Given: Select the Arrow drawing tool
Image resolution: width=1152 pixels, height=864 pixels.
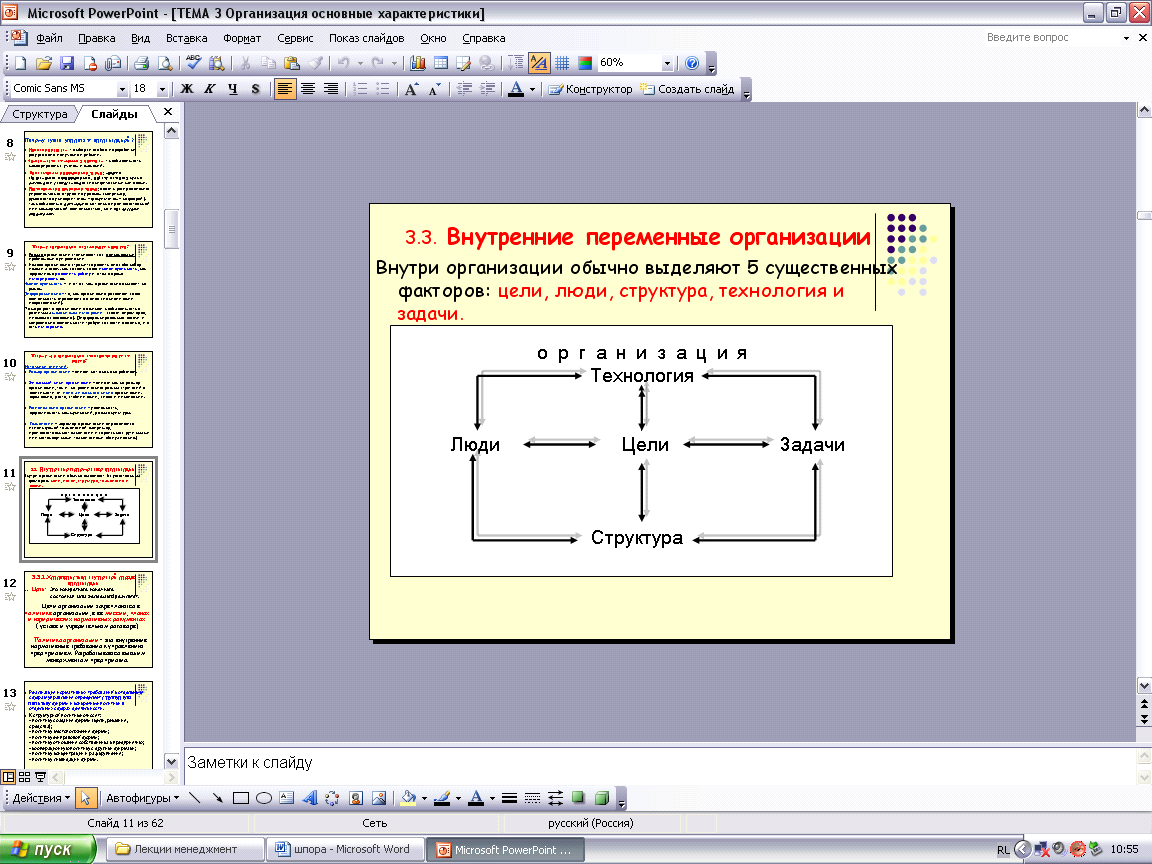Looking at the screenshot, I should pos(217,798).
